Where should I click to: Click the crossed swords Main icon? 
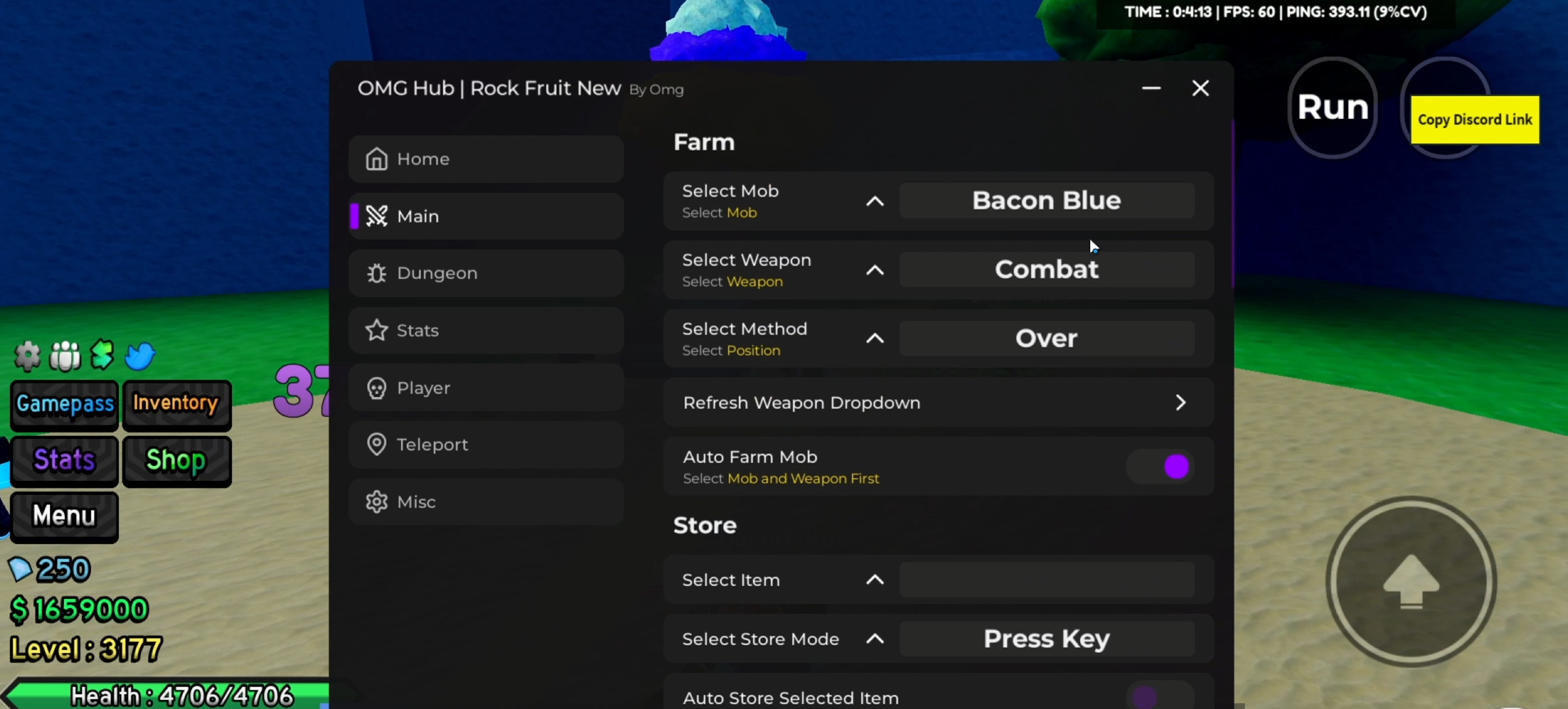pos(376,216)
